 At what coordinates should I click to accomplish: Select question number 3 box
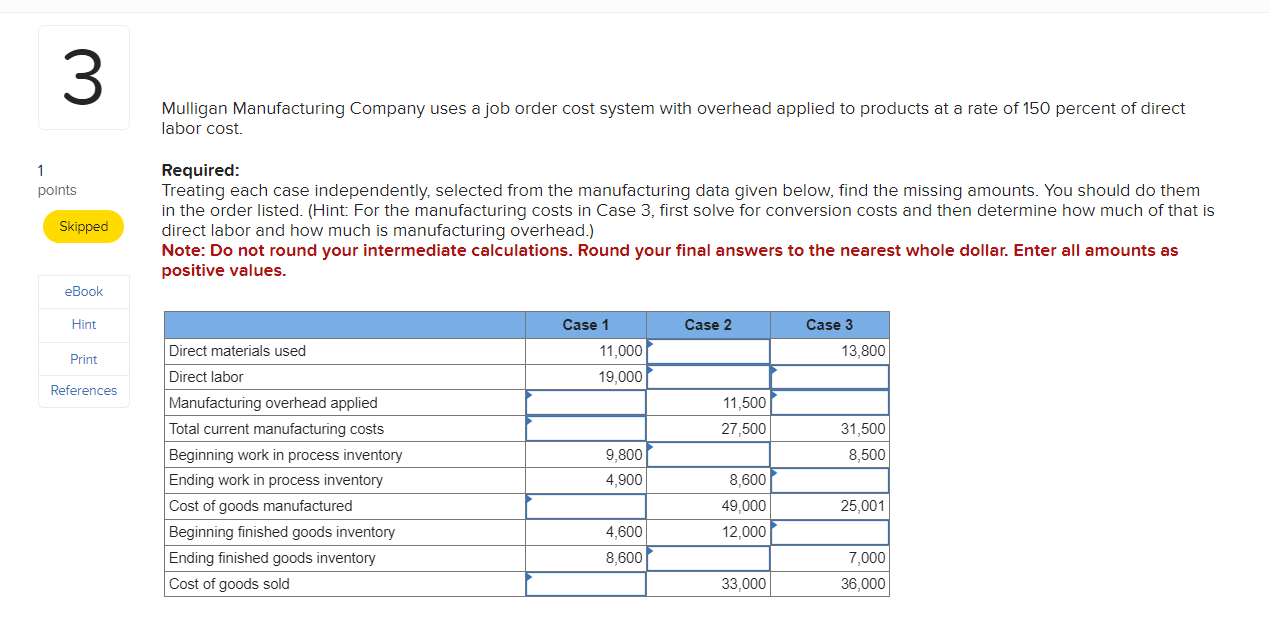[84, 78]
